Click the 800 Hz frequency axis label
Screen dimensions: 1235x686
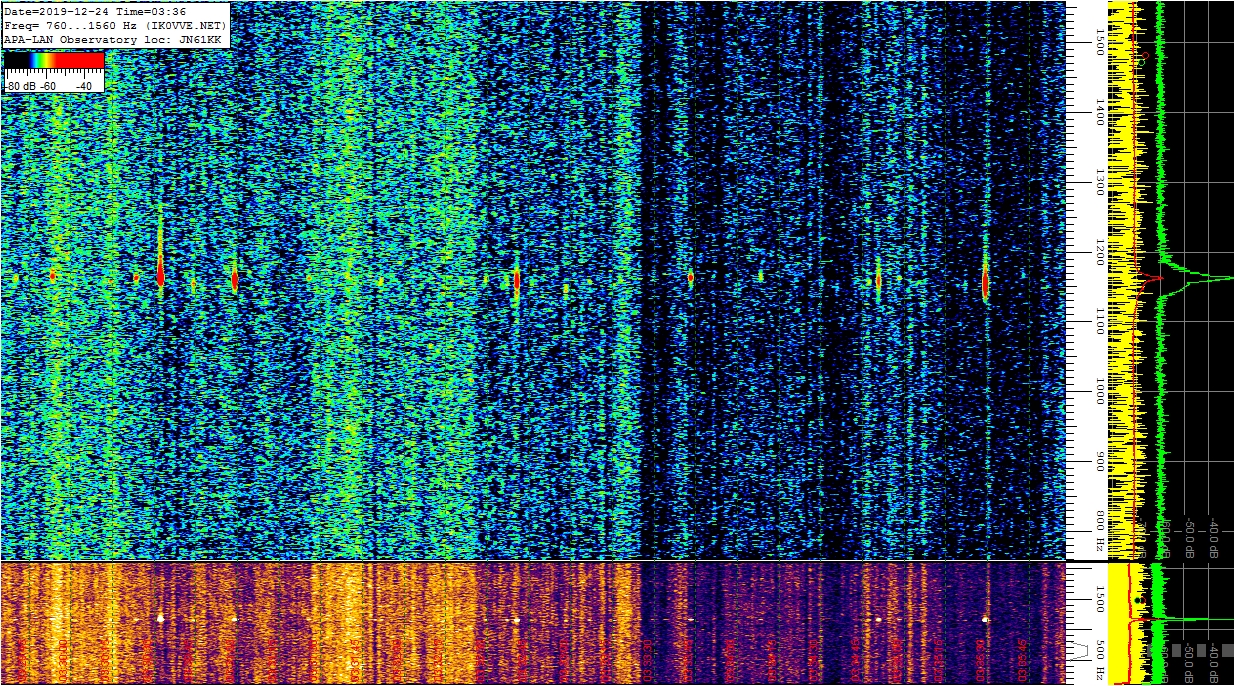point(1099,531)
